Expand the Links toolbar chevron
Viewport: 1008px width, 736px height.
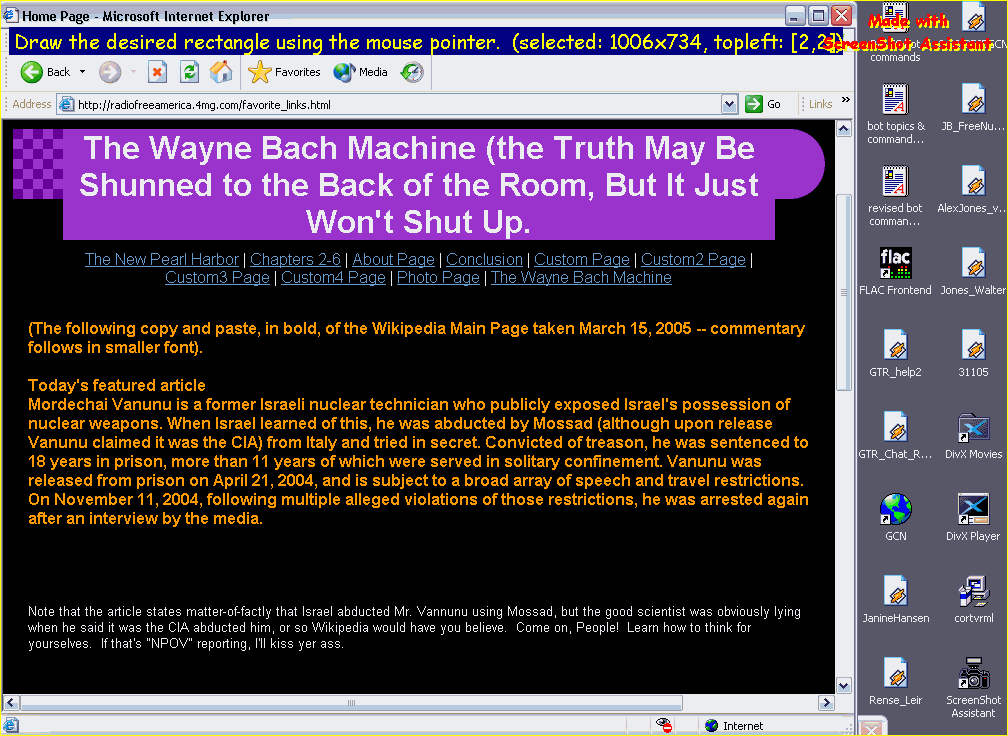[x=845, y=100]
